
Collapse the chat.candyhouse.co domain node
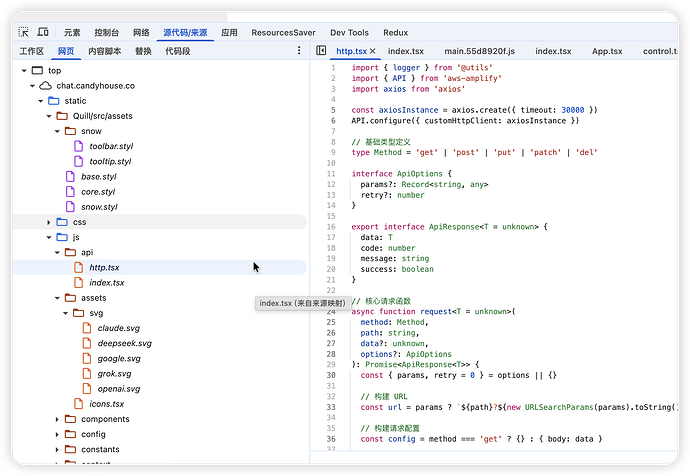(32, 86)
